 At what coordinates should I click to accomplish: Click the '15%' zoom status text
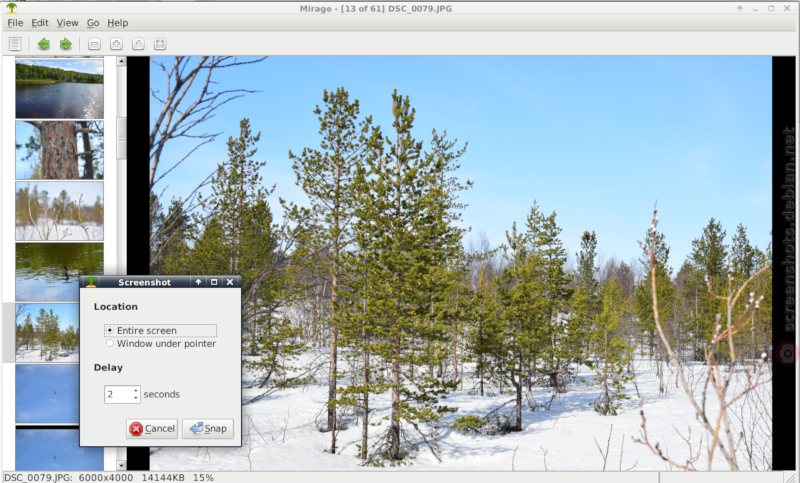[x=203, y=478]
